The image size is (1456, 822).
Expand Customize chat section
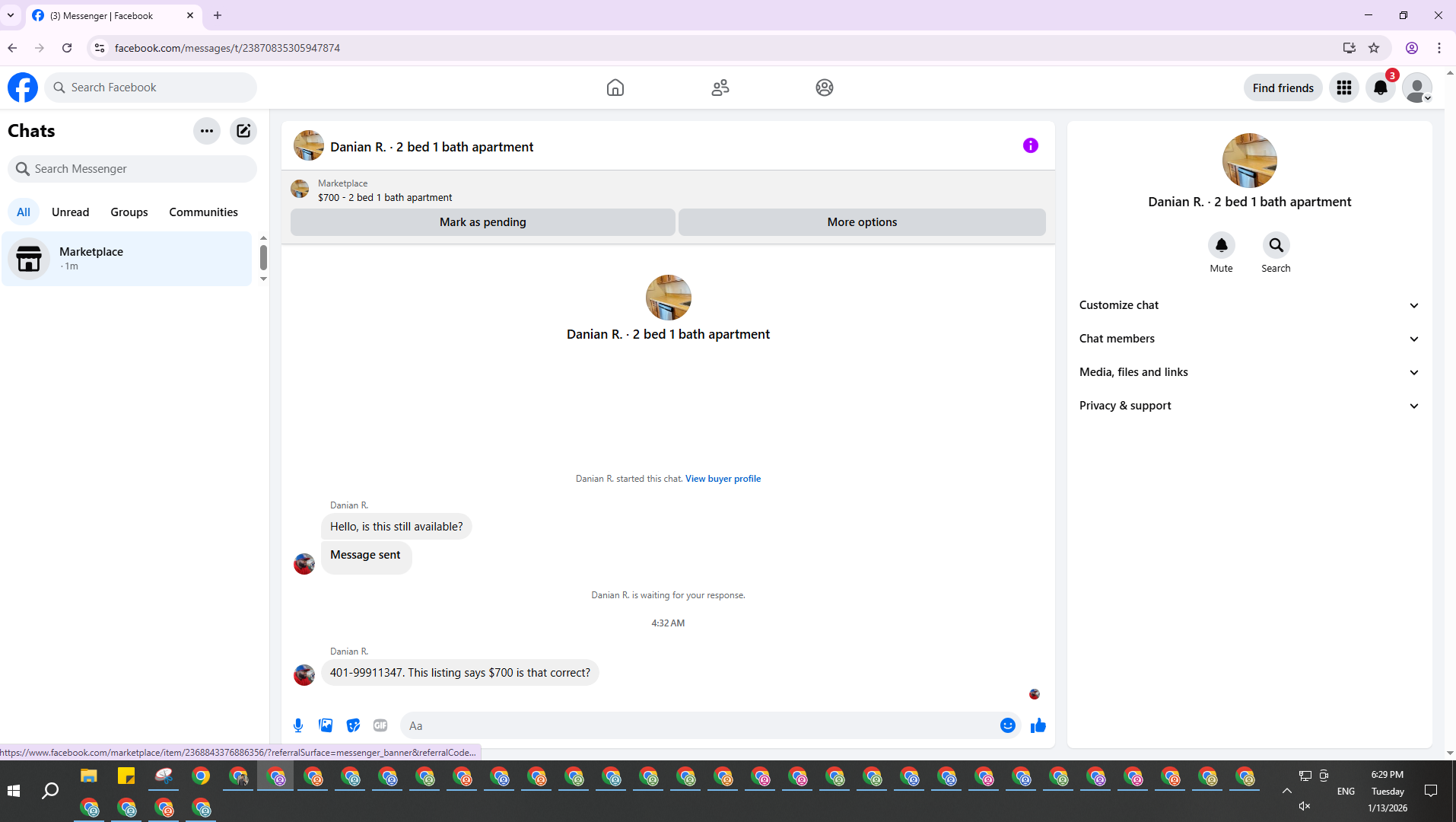[1249, 305]
